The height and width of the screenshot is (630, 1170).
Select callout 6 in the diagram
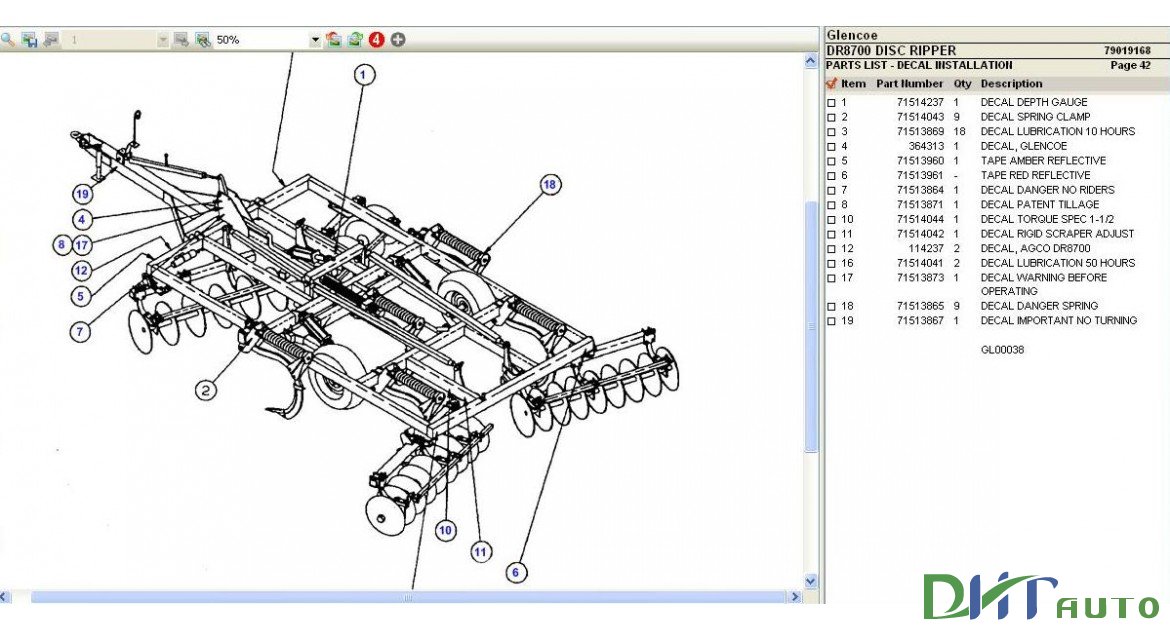(x=516, y=573)
